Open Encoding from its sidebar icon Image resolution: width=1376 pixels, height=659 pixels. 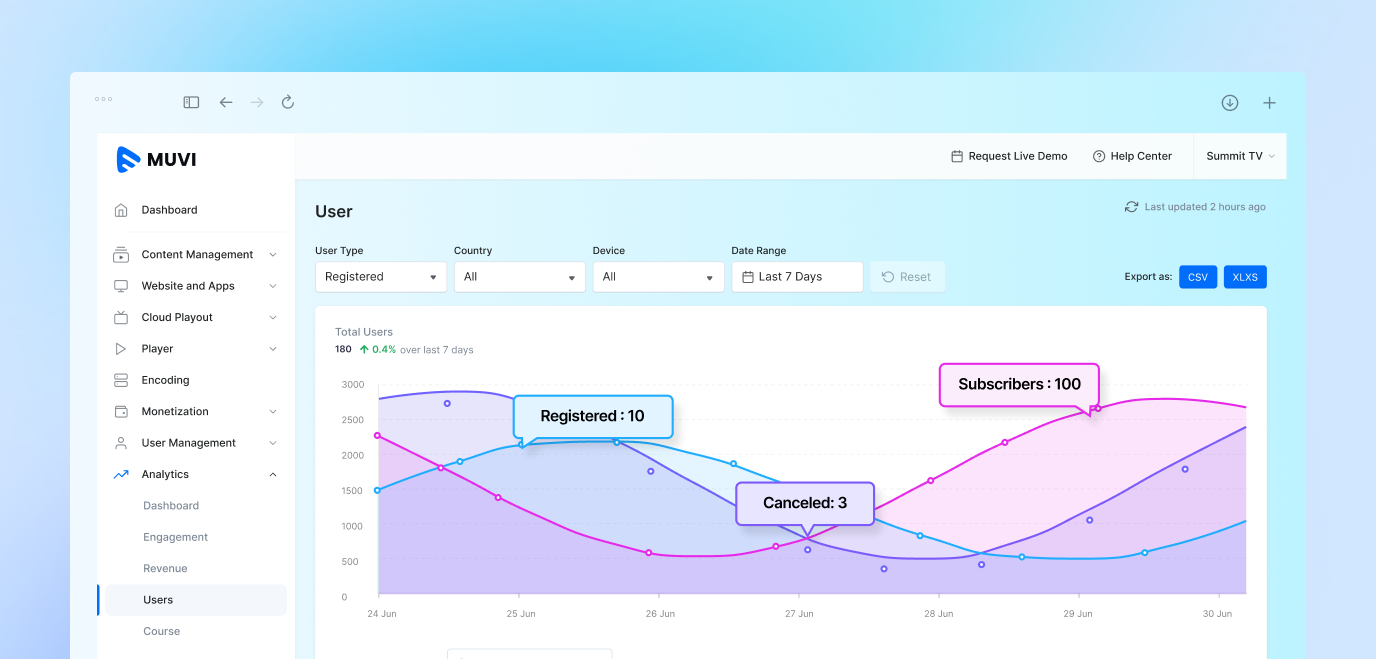pyautogui.click(x=121, y=380)
